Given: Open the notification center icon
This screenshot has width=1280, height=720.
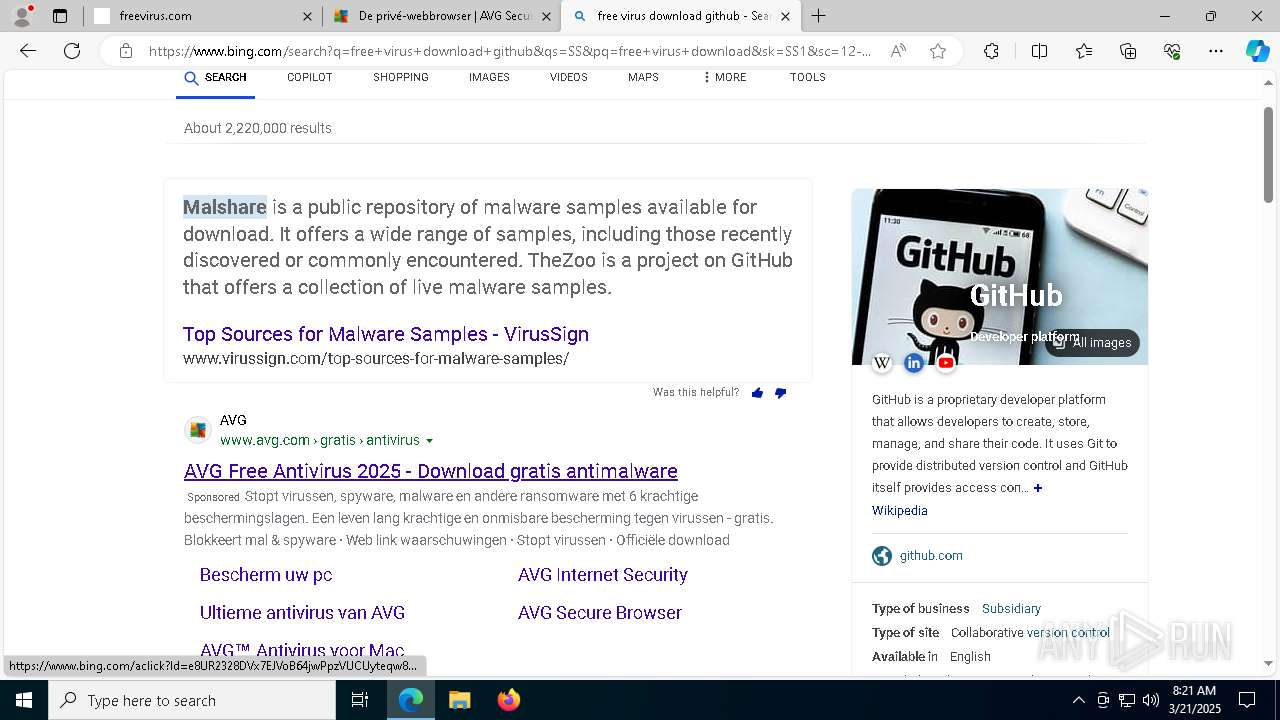Looking at the screenshot, I should coord(1247,700).
